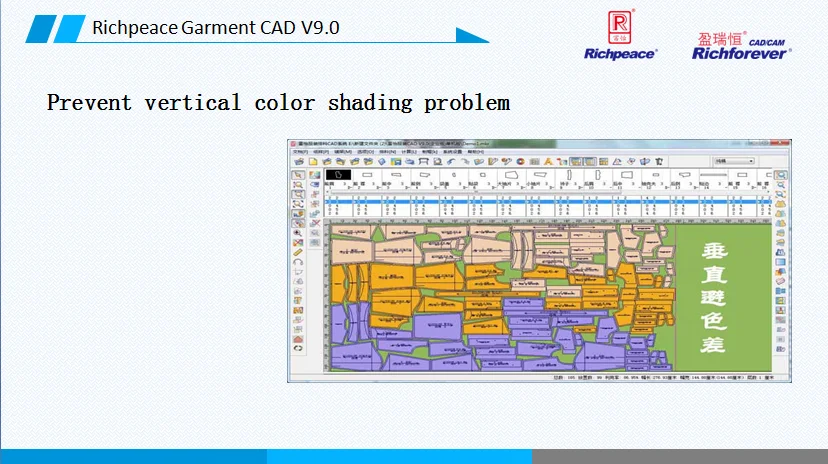
Task: Click the orange letter A text icon
Action: (548, 162)
